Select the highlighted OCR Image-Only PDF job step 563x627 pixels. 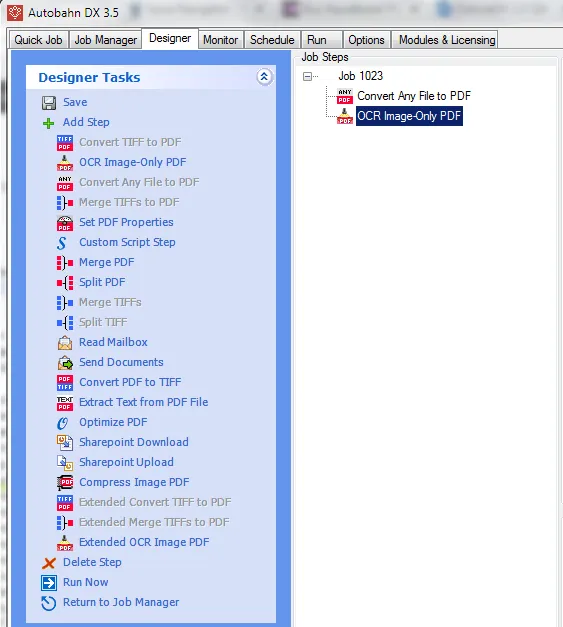click(409, 116)
